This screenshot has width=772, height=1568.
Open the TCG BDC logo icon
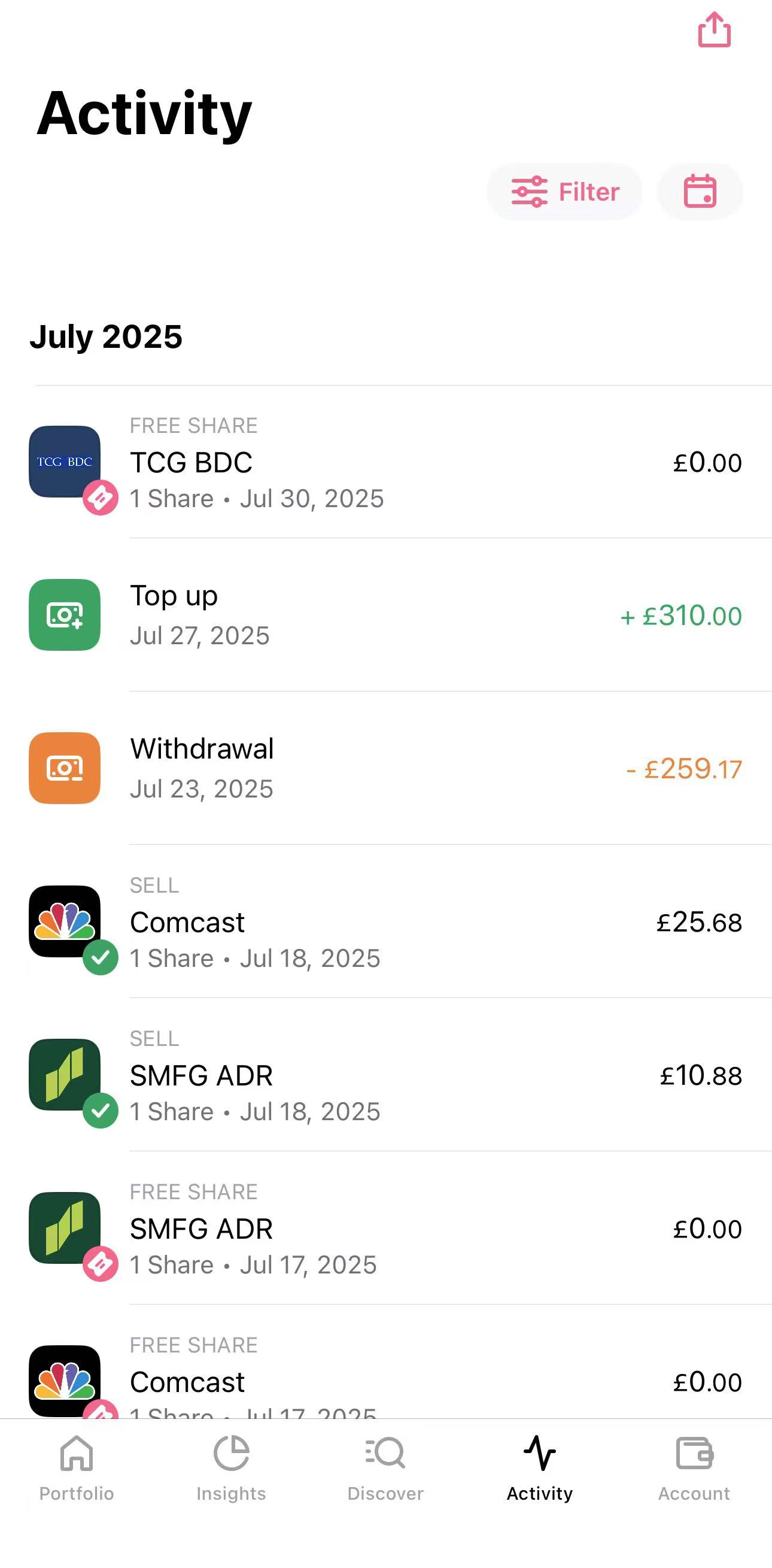point(65,462)
